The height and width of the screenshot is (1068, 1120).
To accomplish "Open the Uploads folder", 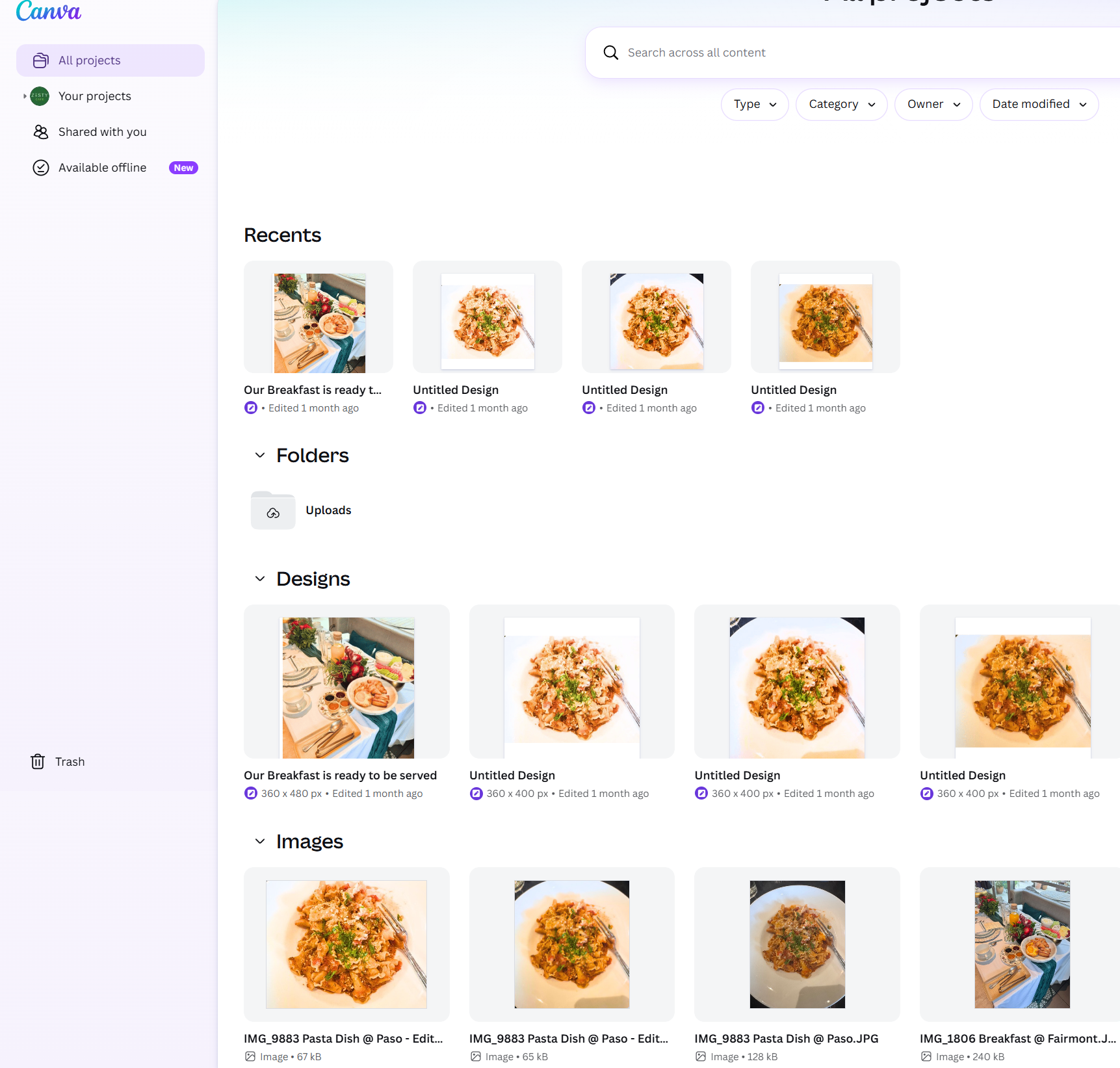I will (302, 510).
